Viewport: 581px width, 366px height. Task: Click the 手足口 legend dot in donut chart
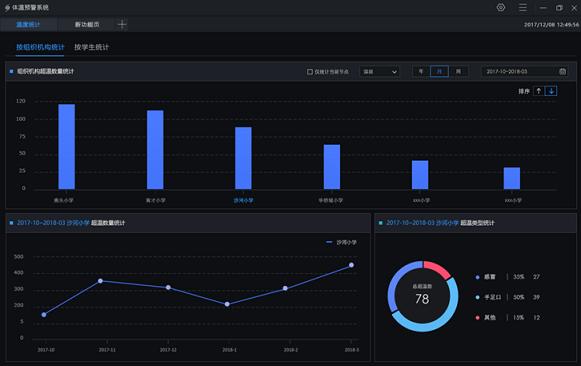477,297
